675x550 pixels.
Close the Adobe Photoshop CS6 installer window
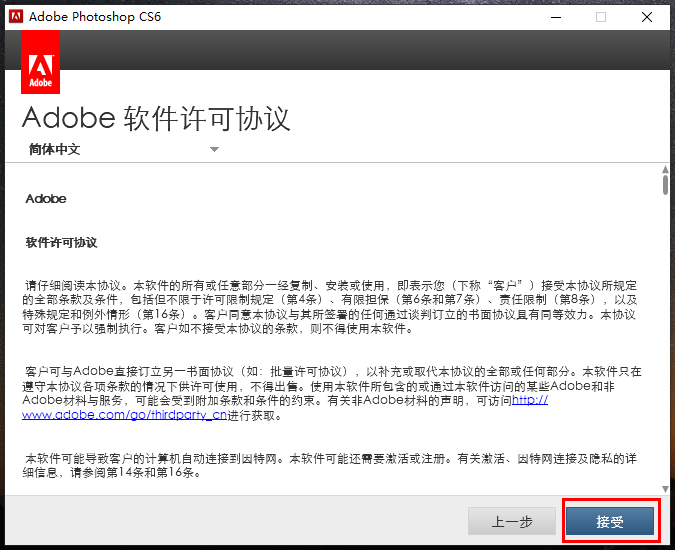(647, 17)
